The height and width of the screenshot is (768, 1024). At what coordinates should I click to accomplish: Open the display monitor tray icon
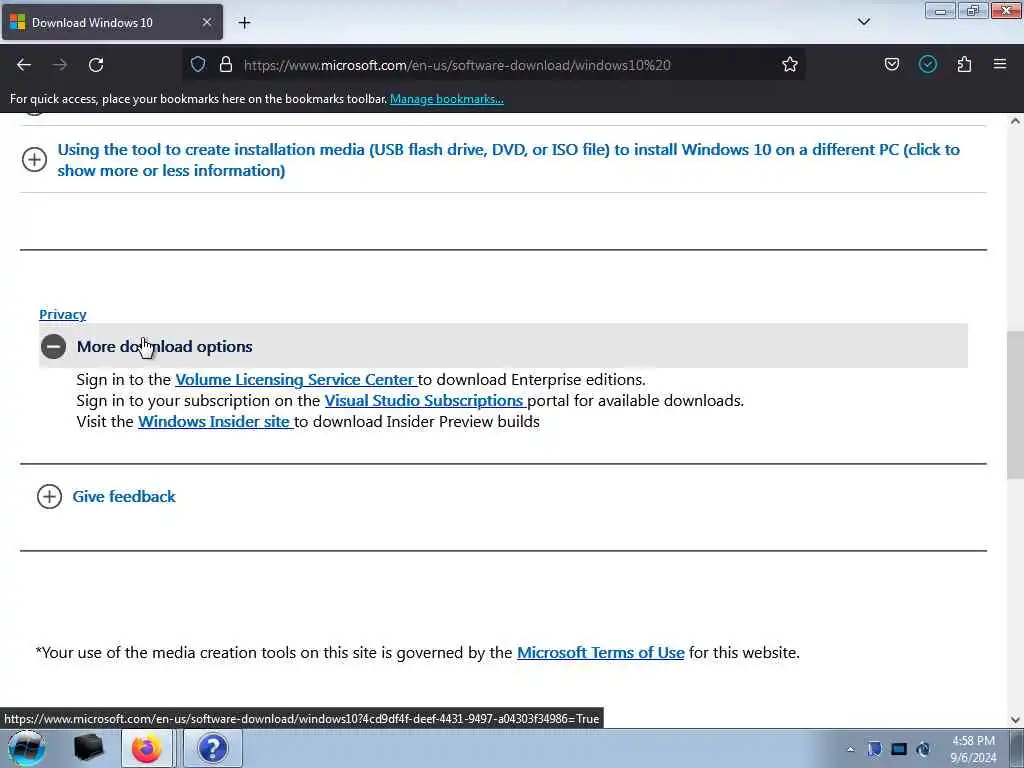coord(899,749)
